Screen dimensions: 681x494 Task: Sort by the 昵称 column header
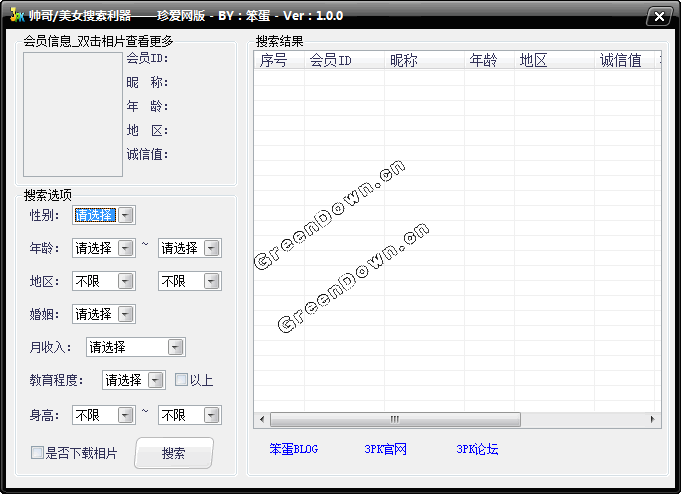click(x=424, y=60)
